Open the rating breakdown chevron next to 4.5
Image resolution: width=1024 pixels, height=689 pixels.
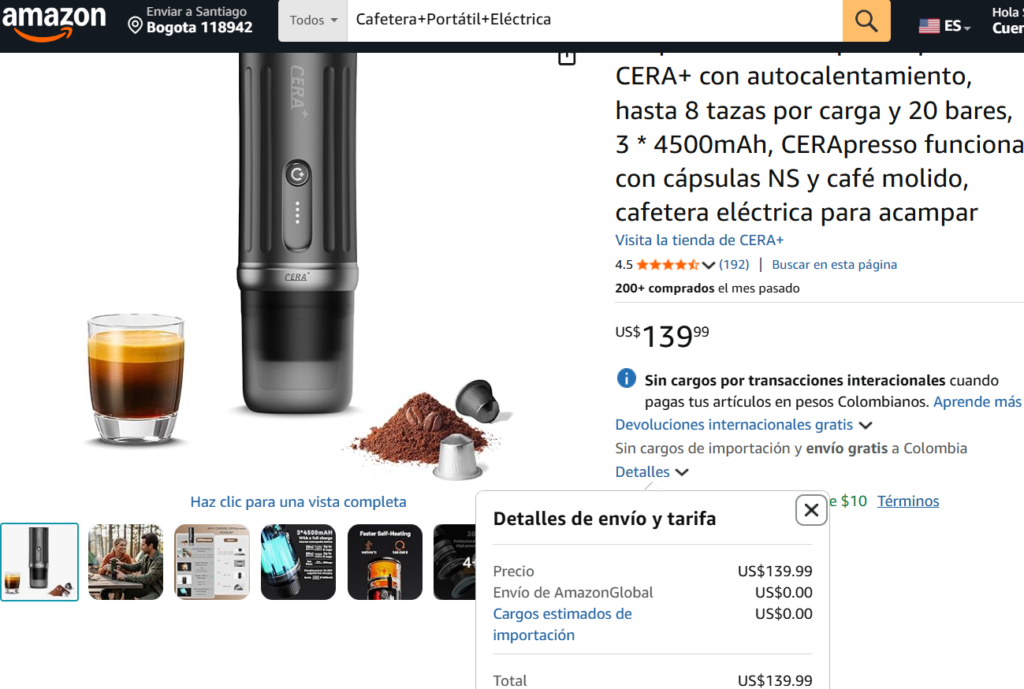point(709,265)
